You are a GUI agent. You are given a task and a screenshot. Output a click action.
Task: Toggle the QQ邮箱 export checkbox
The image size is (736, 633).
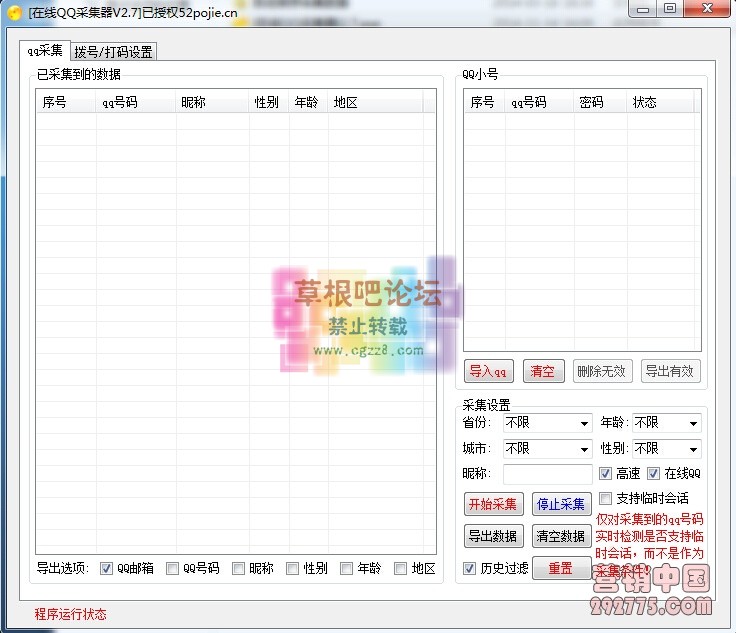[x=106, y=569]
